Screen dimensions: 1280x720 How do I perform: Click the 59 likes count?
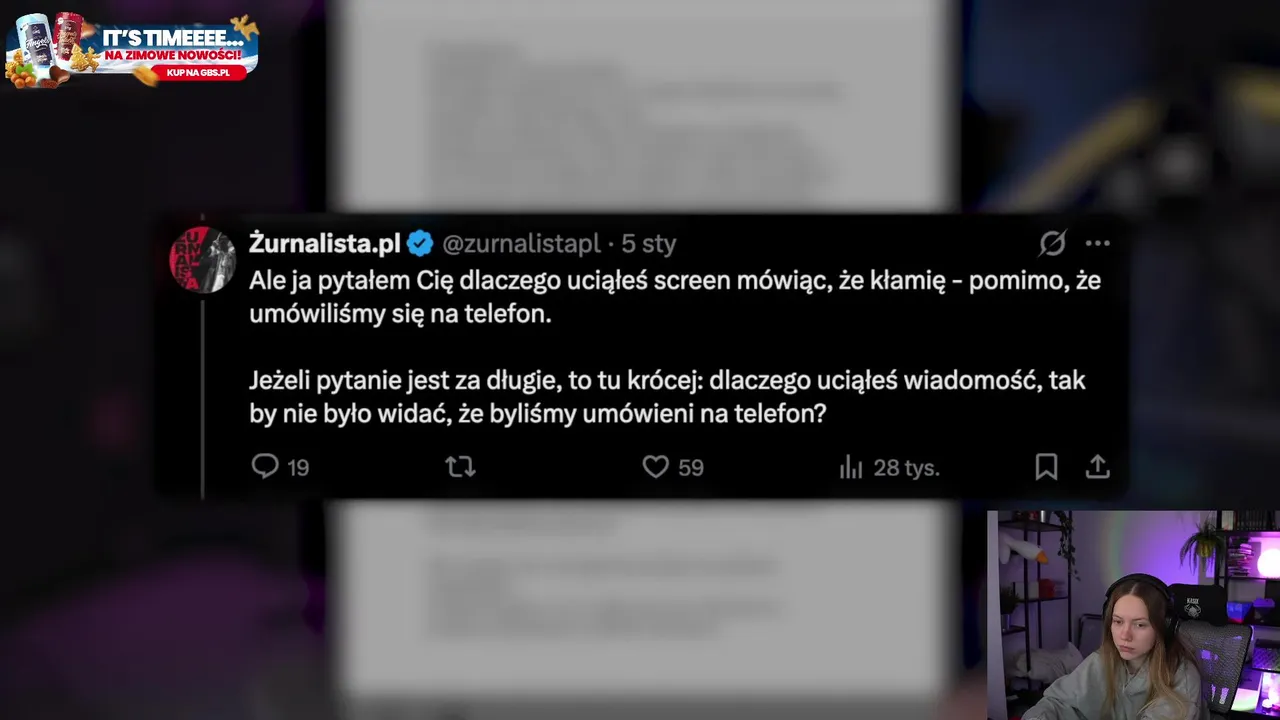pos(691,467)
